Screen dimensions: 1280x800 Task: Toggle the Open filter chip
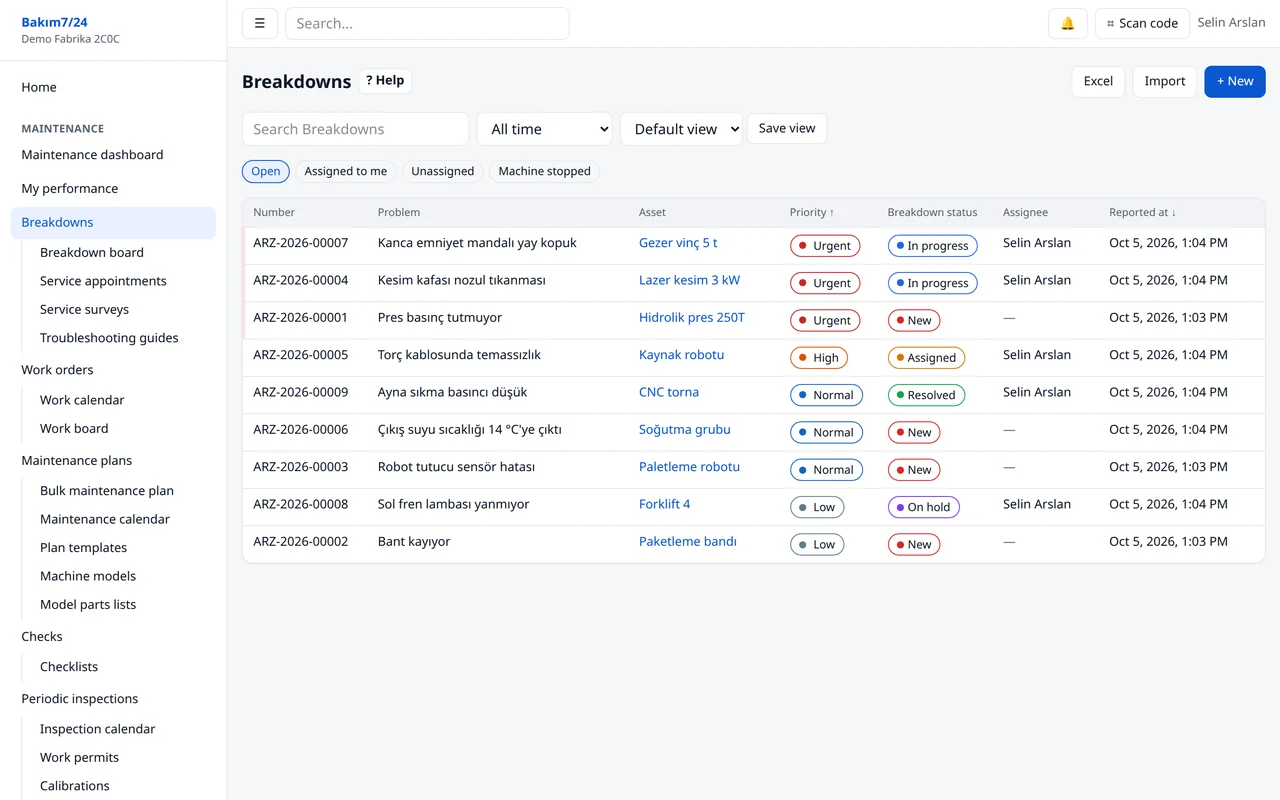(266, 171)
